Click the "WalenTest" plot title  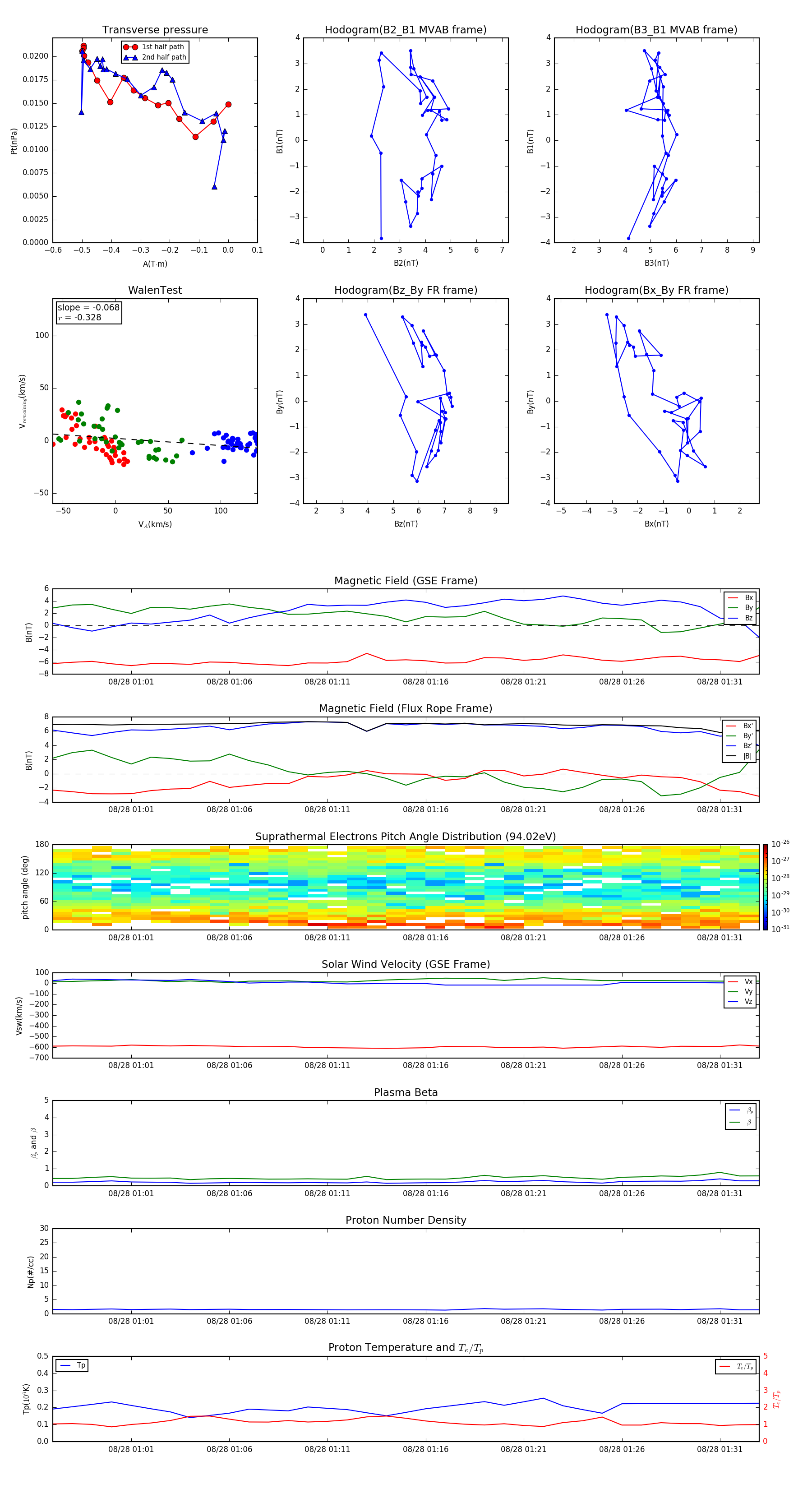click(155, 290)
